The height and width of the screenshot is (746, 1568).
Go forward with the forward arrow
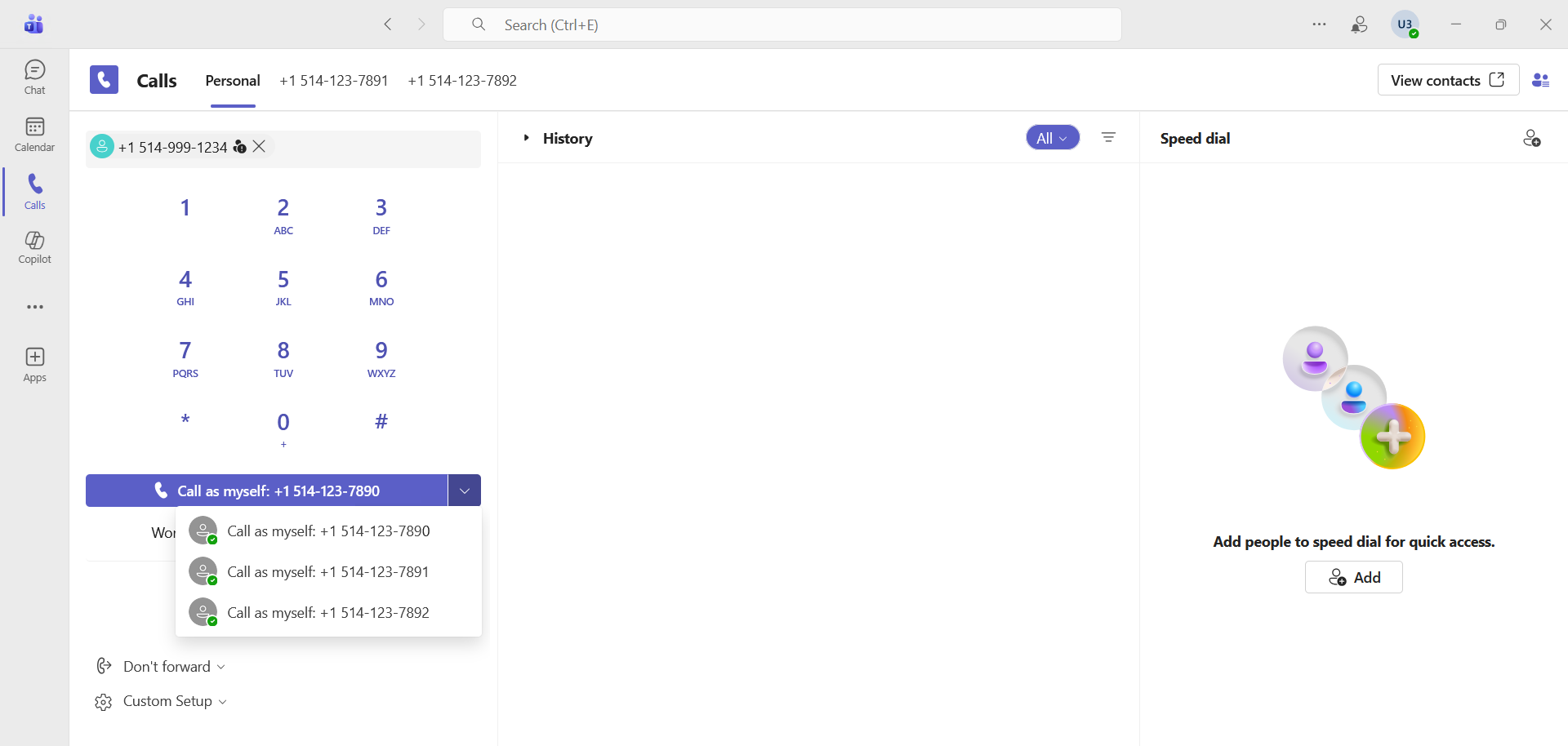click(421, 24)
